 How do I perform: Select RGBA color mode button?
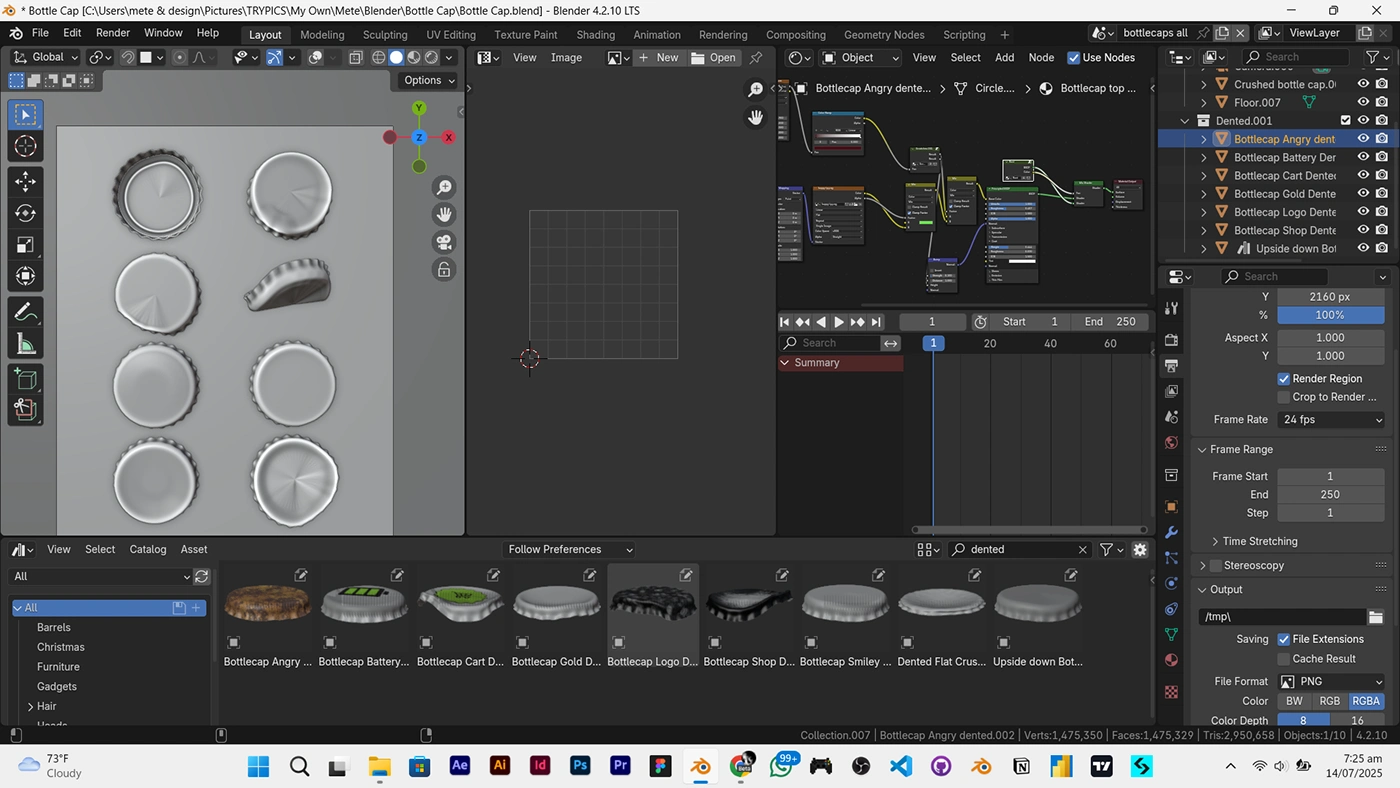click(1367, 701)
